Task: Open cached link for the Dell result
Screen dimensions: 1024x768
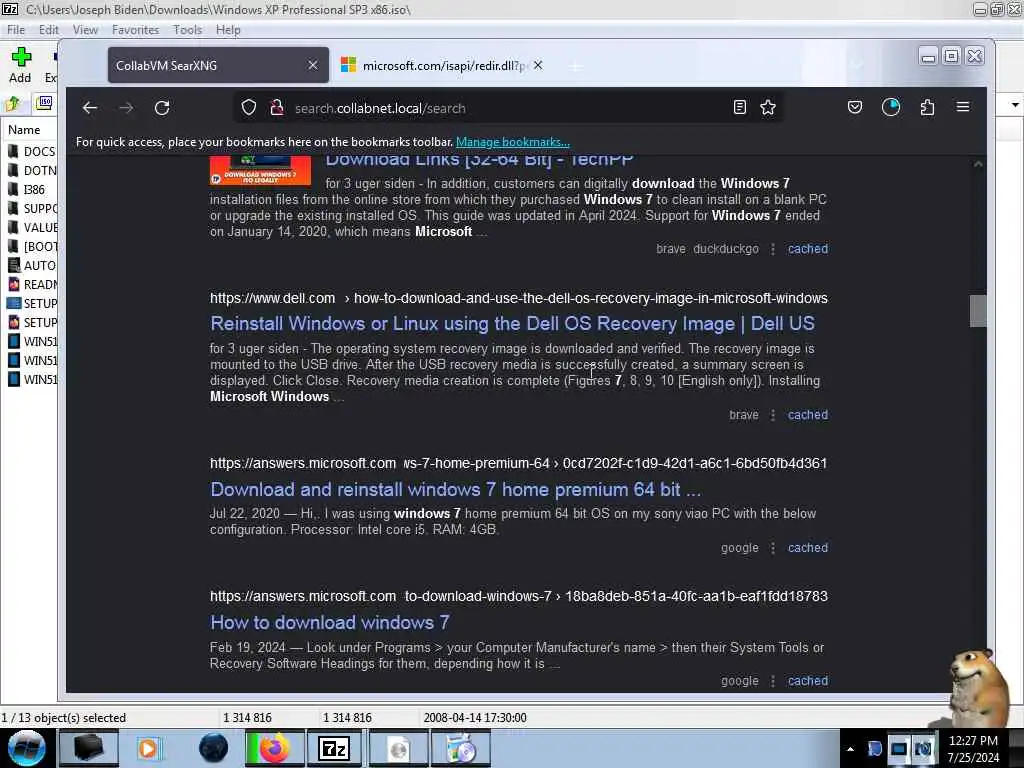Action: [807, 415]
